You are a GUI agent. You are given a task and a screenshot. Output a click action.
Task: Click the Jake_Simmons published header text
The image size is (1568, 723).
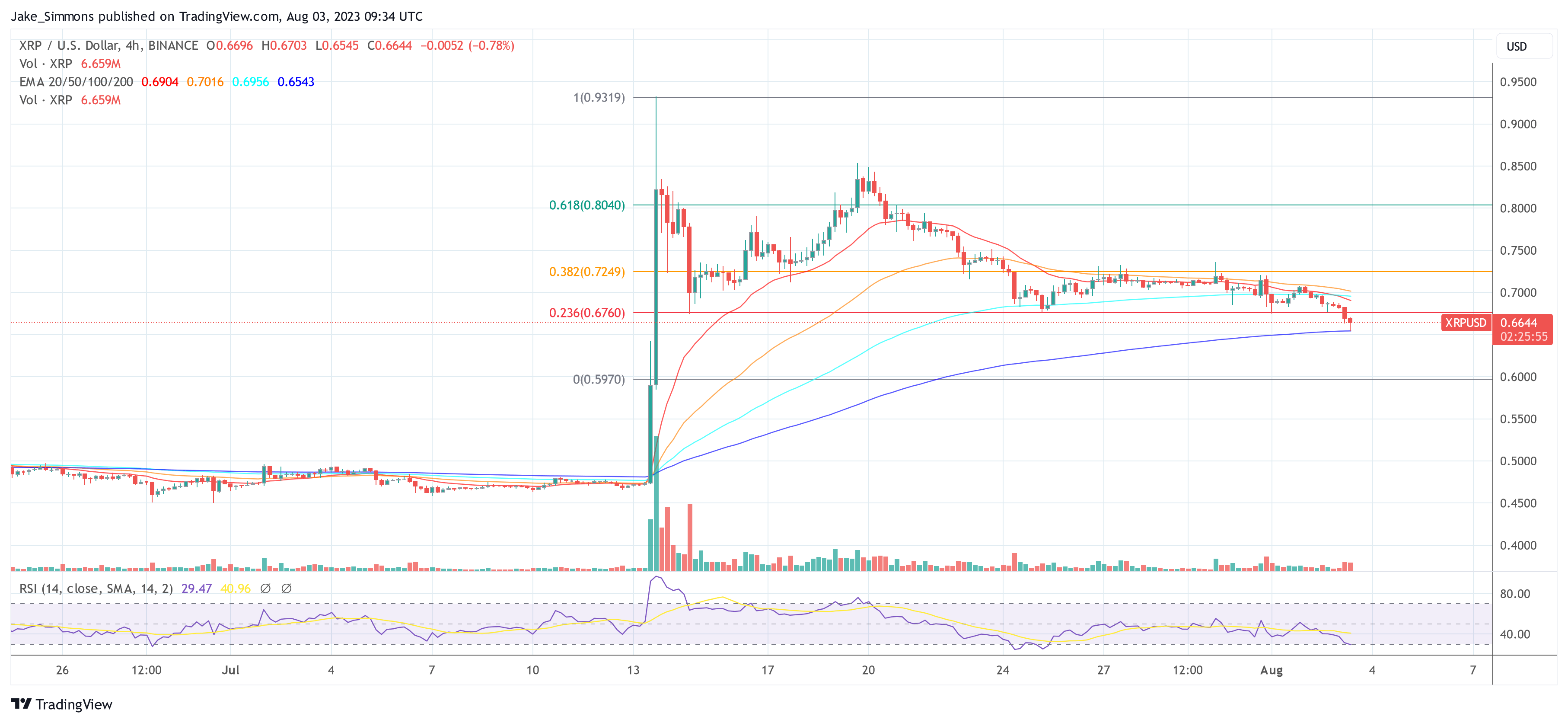coord(217,16)
